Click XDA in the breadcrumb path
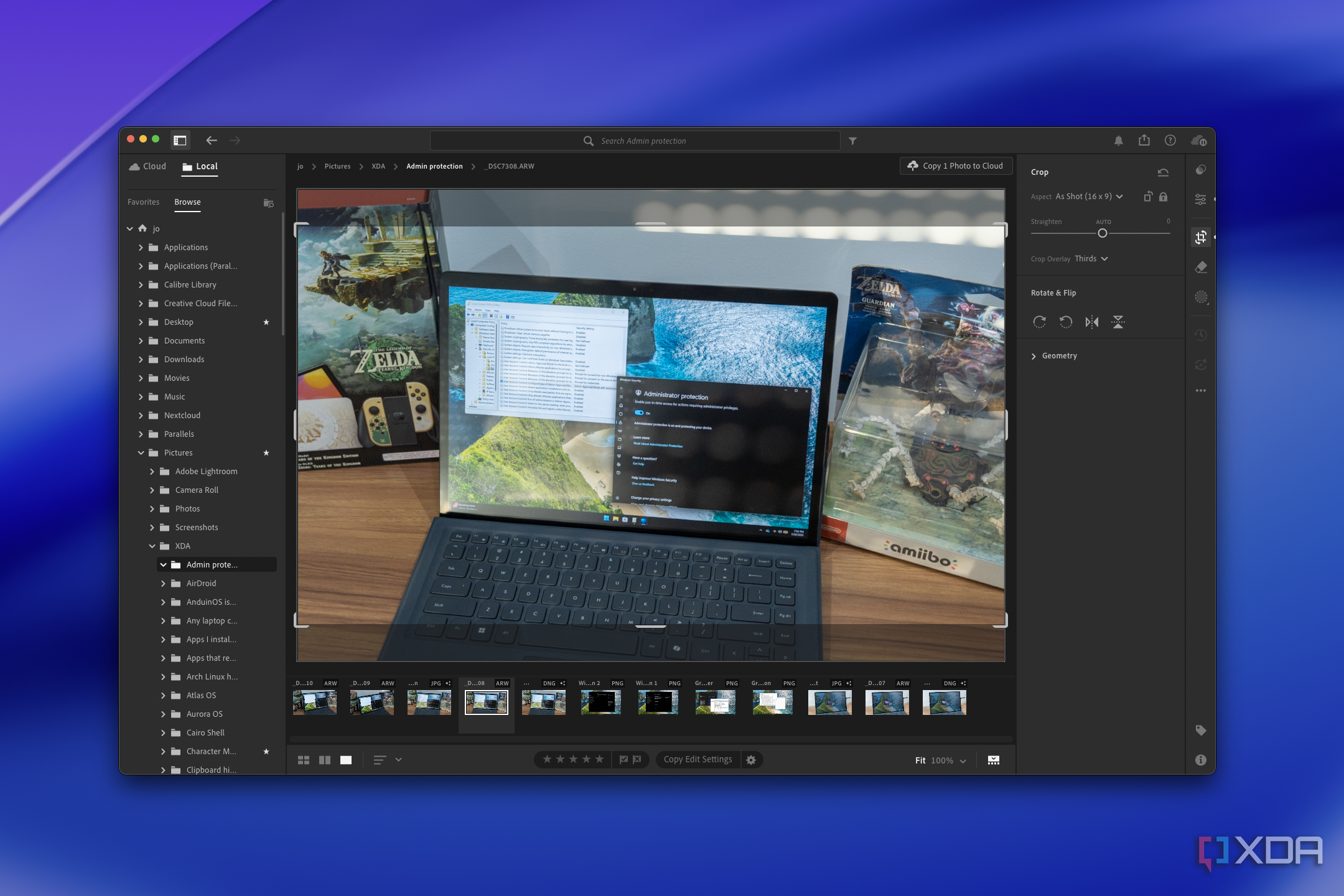Viewport: 1344px width, 896px height. pos(378,166)
